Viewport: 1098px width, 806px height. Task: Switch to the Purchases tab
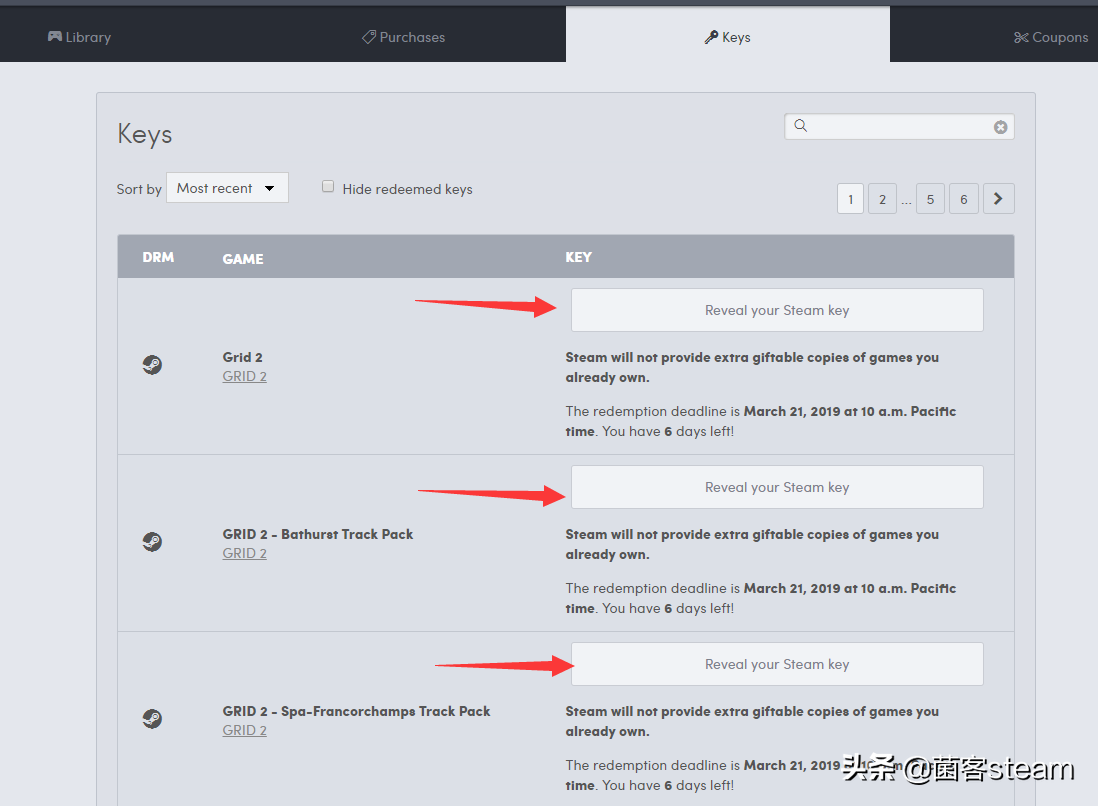(x=403, y=37)
